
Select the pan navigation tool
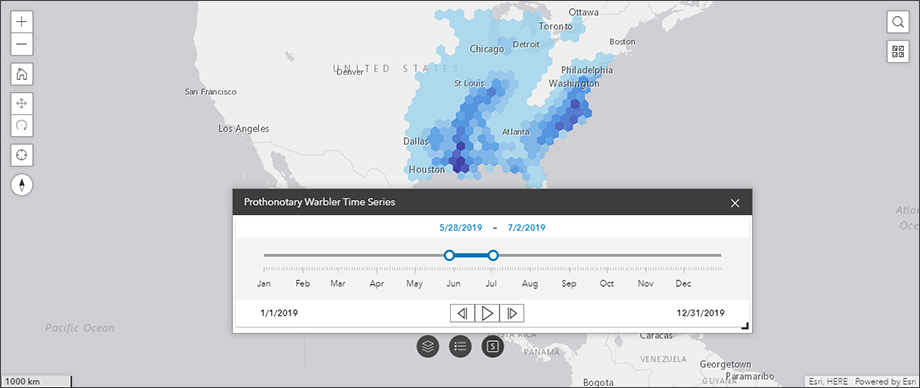(22, 104)
